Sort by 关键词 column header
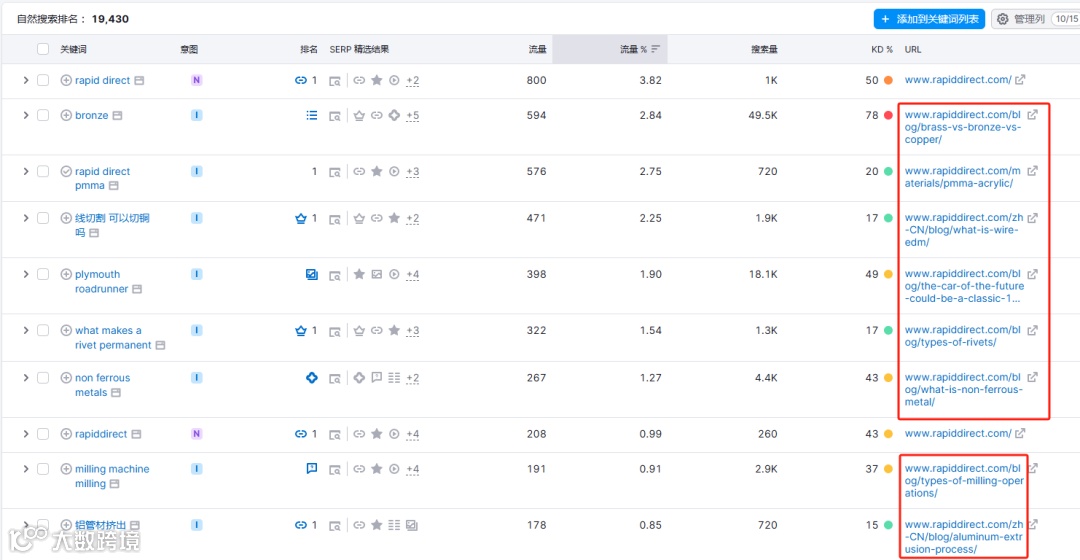 click(x=73, y=50)
